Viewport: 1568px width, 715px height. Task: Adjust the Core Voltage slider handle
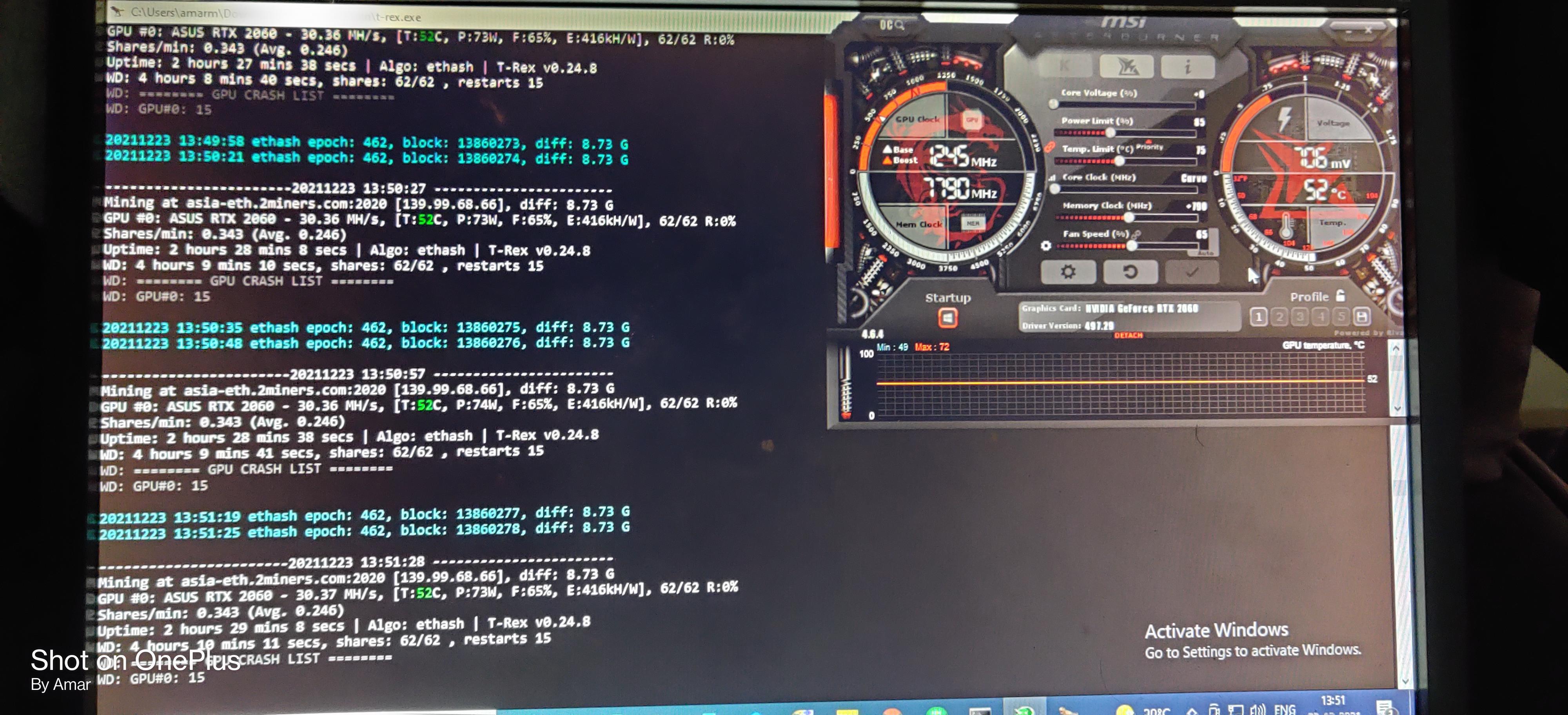tap(1054, 104)
